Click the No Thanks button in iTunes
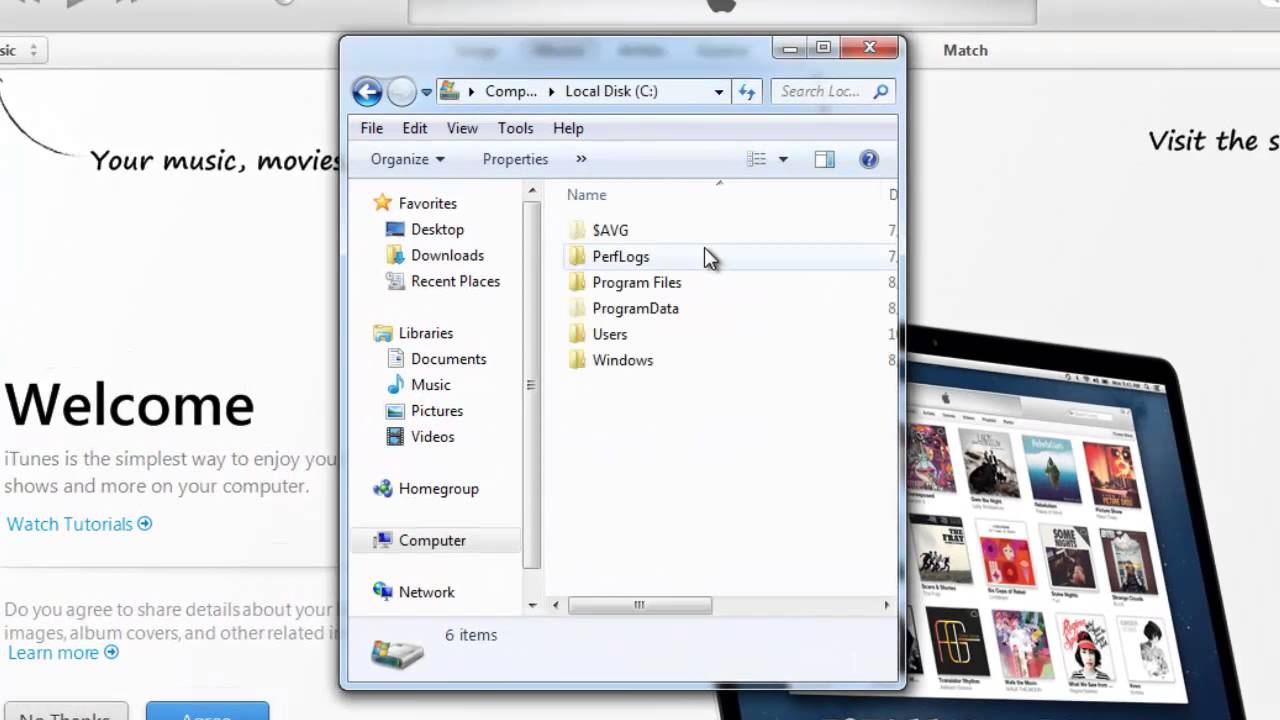This screenshot has height=720, width=1280. [64, 711]
